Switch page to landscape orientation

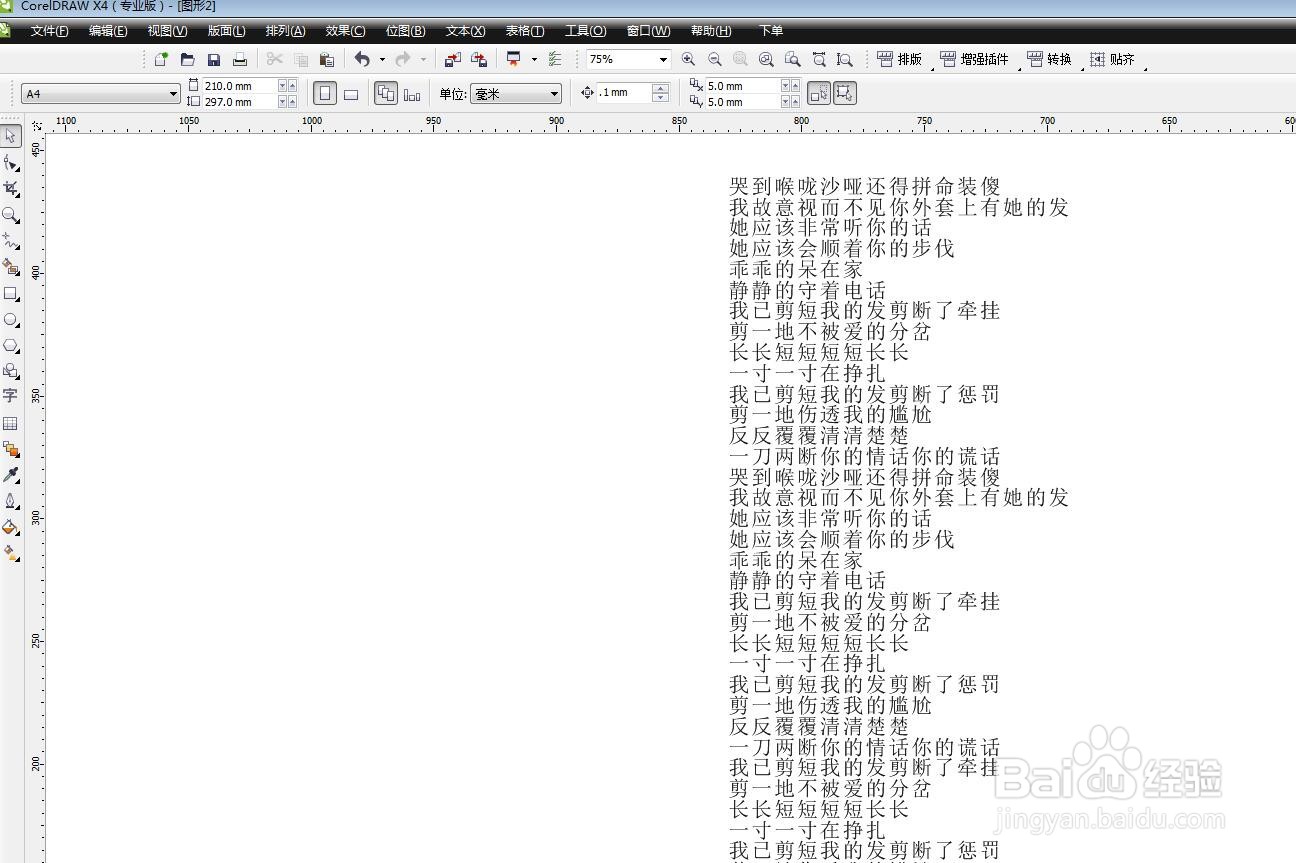click(351, 94)
